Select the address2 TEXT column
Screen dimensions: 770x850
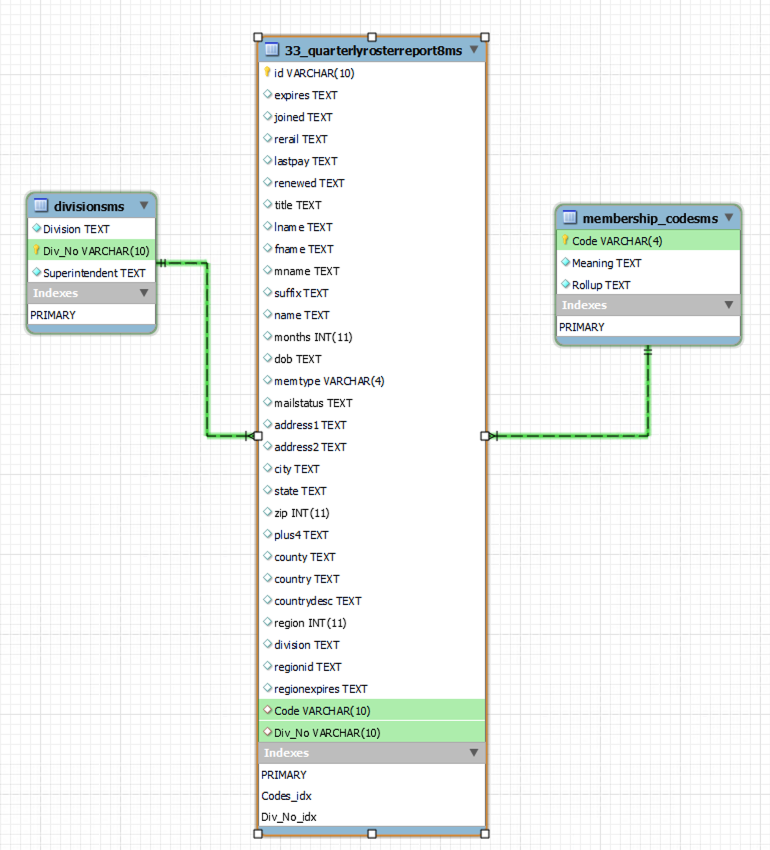point(373,447)
